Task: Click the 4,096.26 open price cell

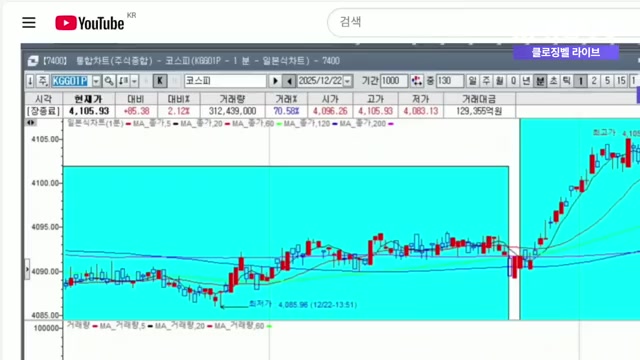Action: click(330, 111)
